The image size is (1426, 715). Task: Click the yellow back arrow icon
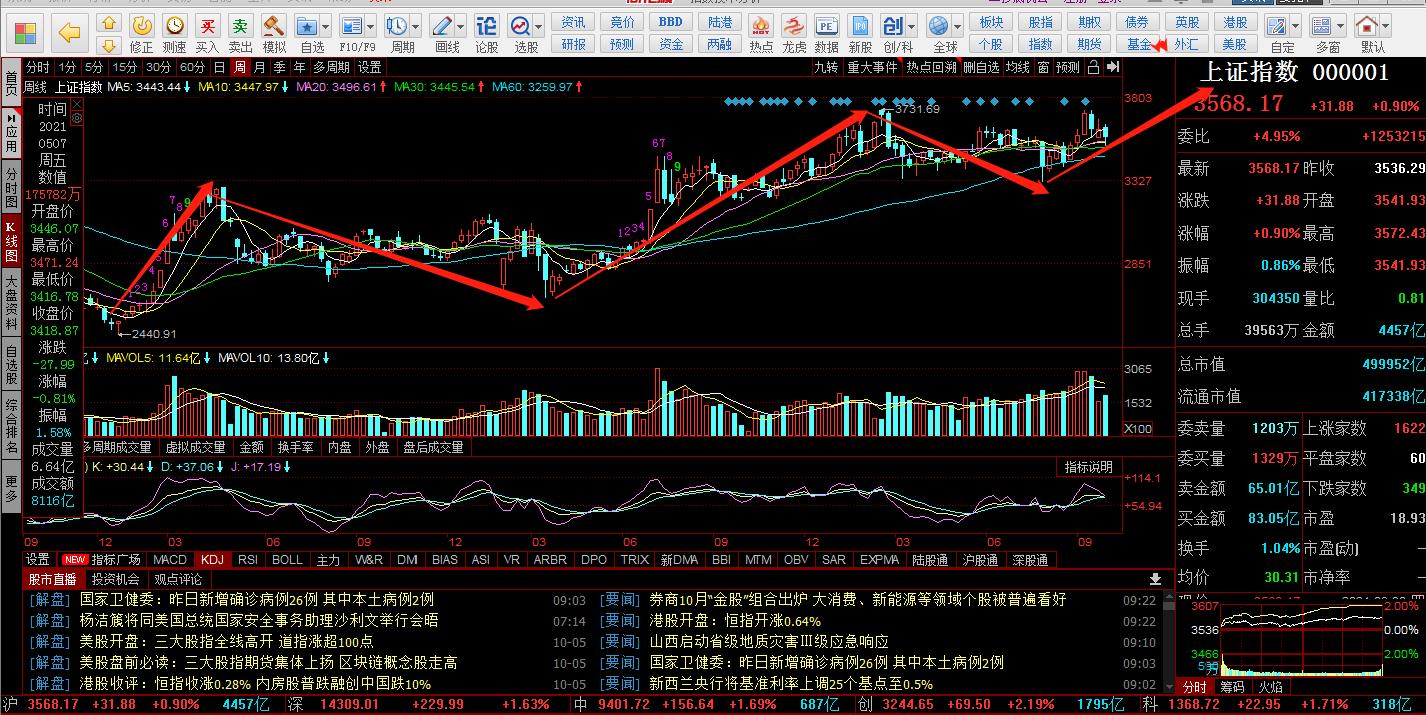(x=69, y=33)
